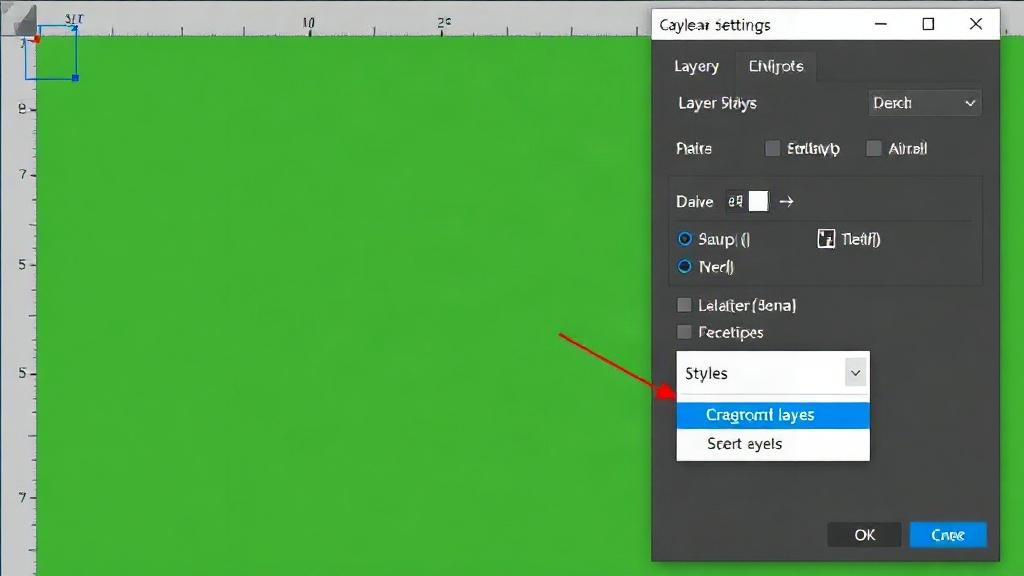Image resolution: width=1024 pixels, height=576 pixels.
Task: Close the Caylear settings dialog
Action: [976, 24]
